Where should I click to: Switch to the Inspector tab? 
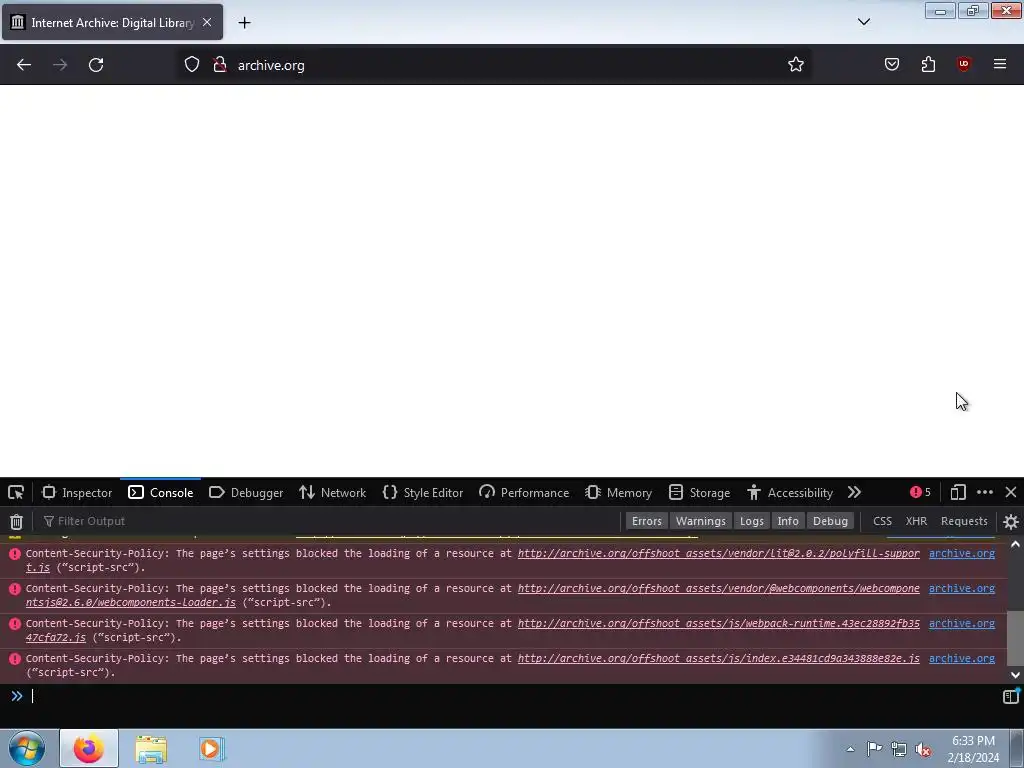click(77, 492)
